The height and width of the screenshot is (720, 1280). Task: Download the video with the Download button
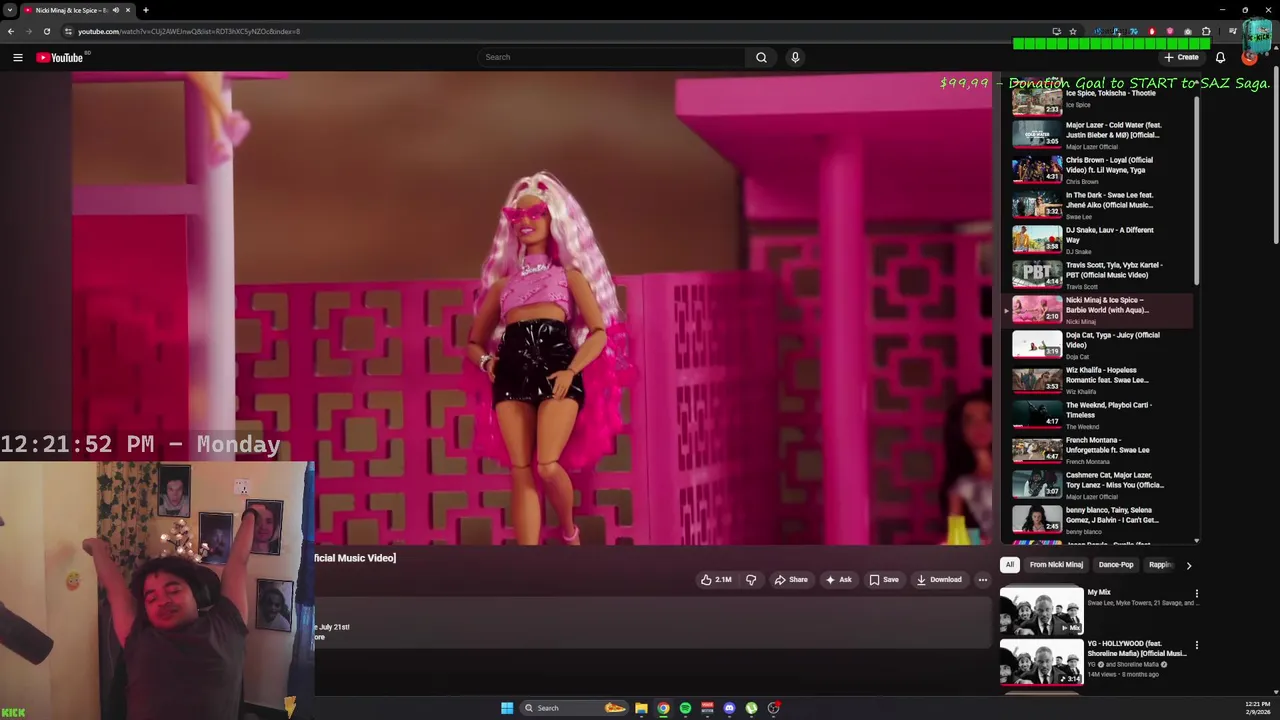939,580
